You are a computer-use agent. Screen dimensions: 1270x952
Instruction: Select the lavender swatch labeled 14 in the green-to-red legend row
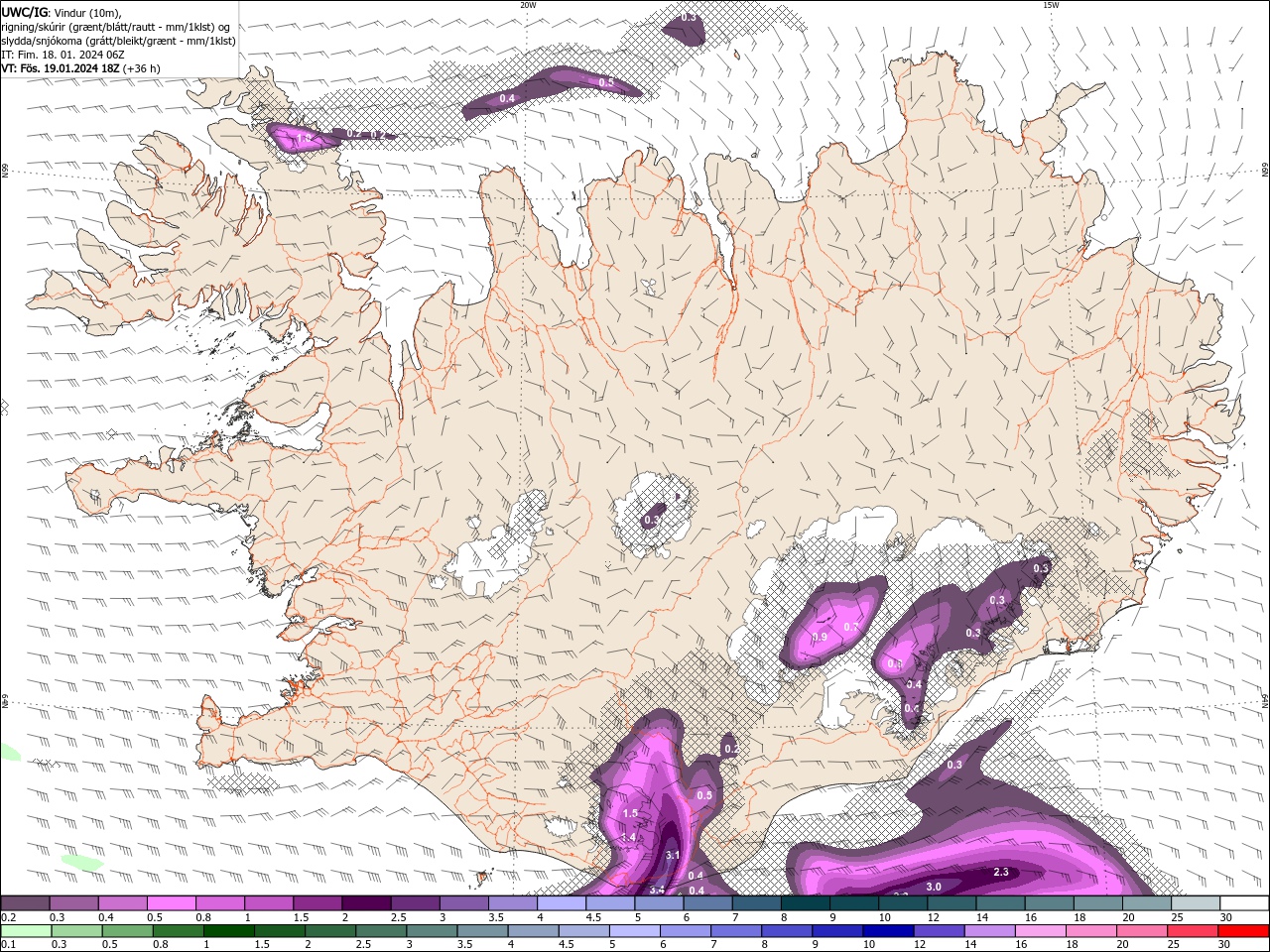[x=989, y=931]
